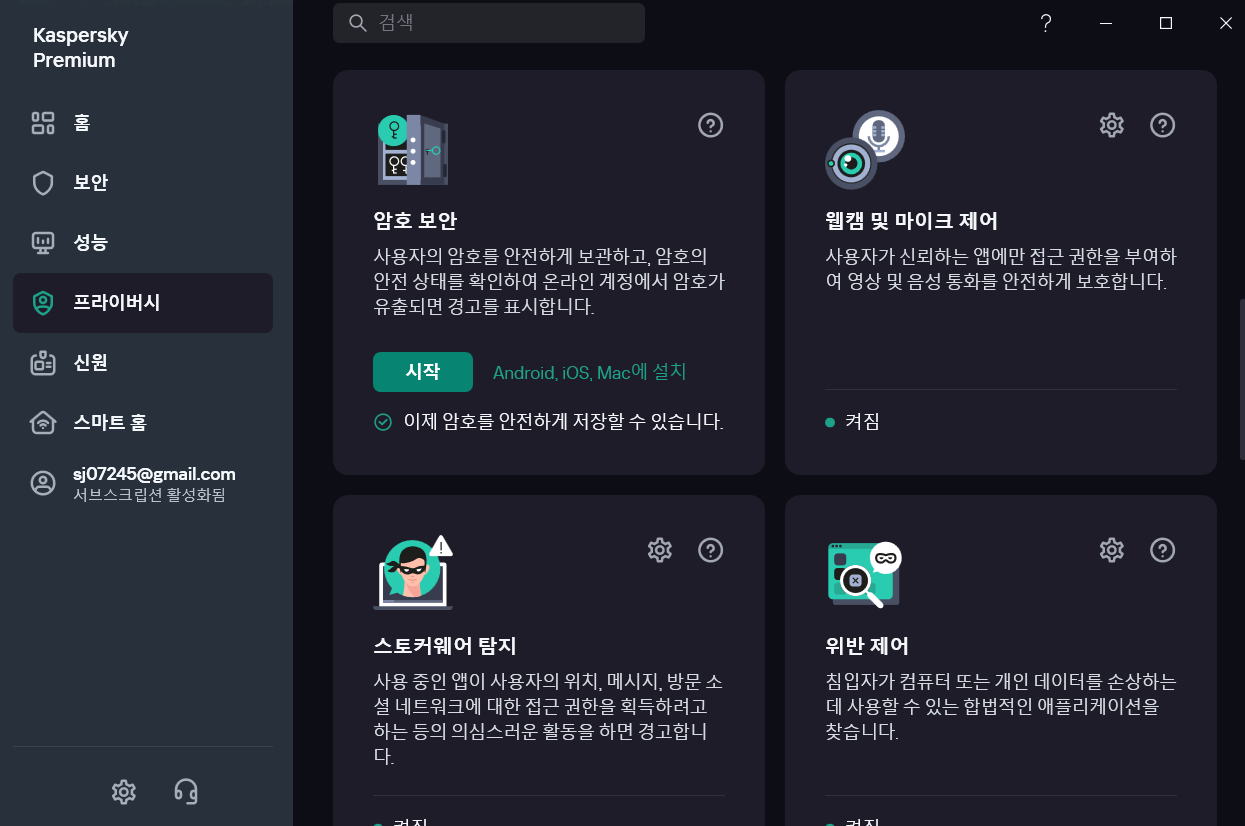Open settings gear on Stalkerware Detection card
This screenshot has height=826, width=1245.
[x=659, y=550]
